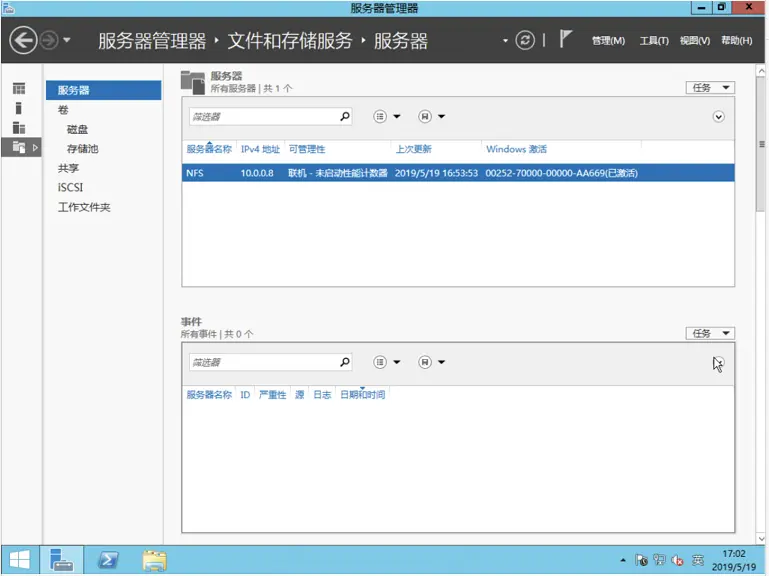Sort servers by 上次更新 column
This screenshot has height=576, width=769.
click(413, 149)
